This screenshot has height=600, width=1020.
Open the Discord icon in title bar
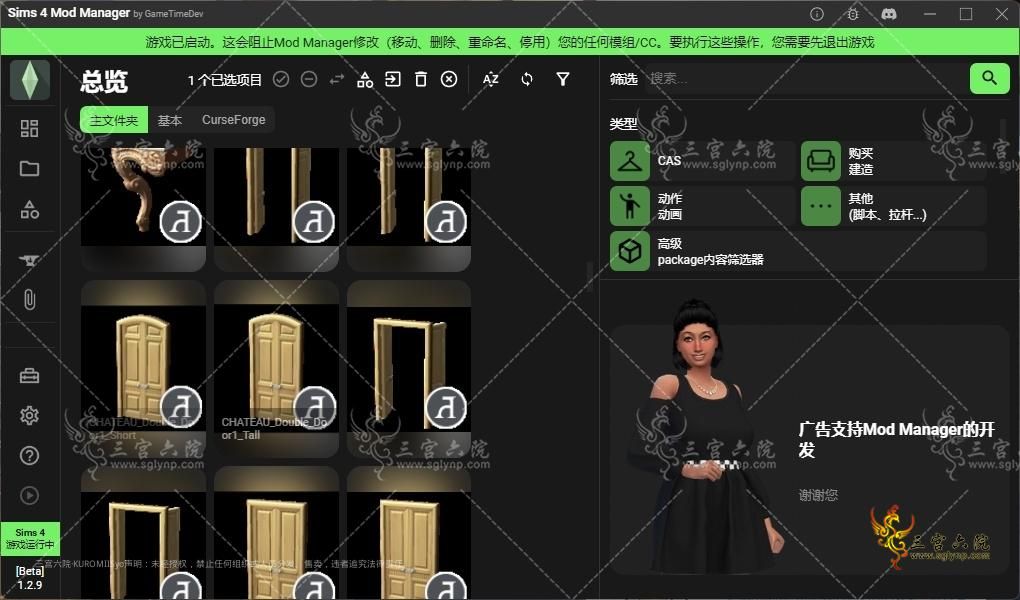click(x=889, y=14)
